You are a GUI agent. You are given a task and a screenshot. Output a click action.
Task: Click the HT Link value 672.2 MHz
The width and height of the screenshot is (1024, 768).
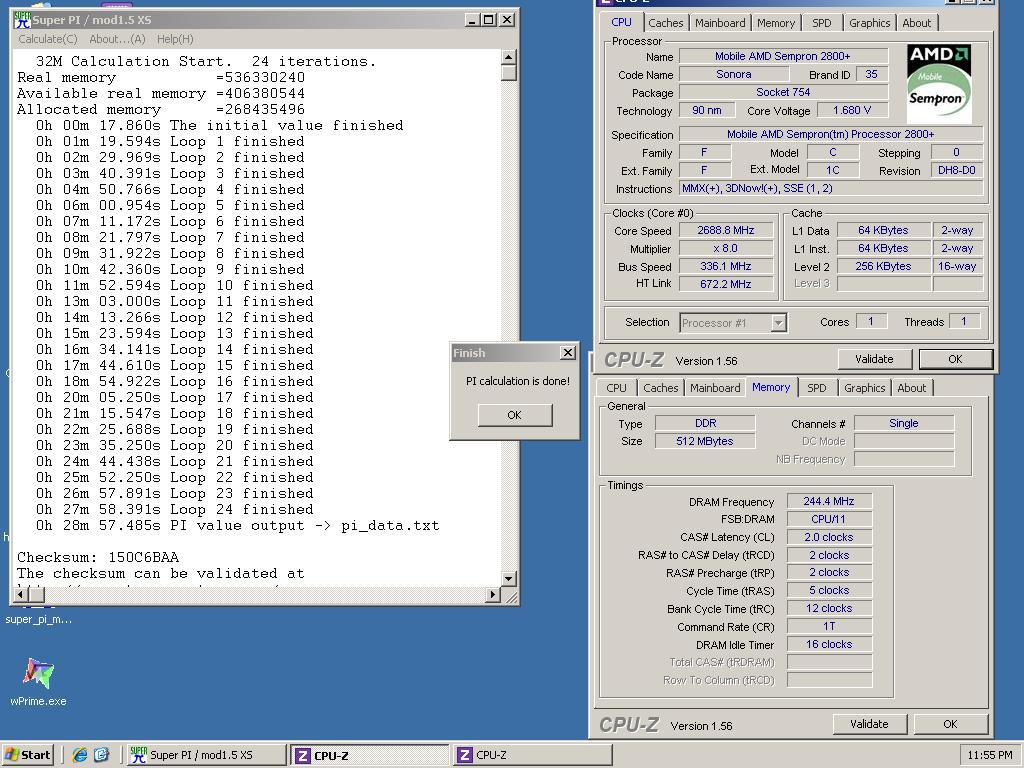[726, 283]
